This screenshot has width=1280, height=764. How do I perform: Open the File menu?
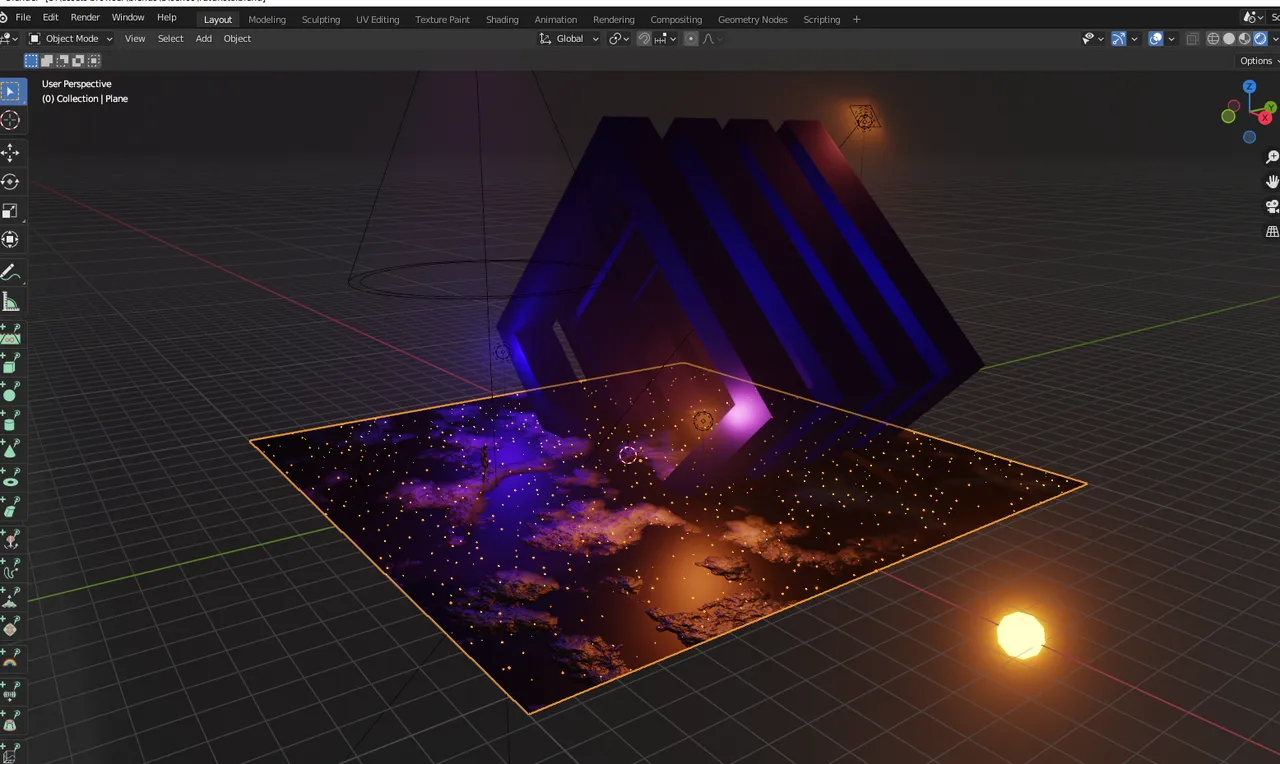coord(23,18)
